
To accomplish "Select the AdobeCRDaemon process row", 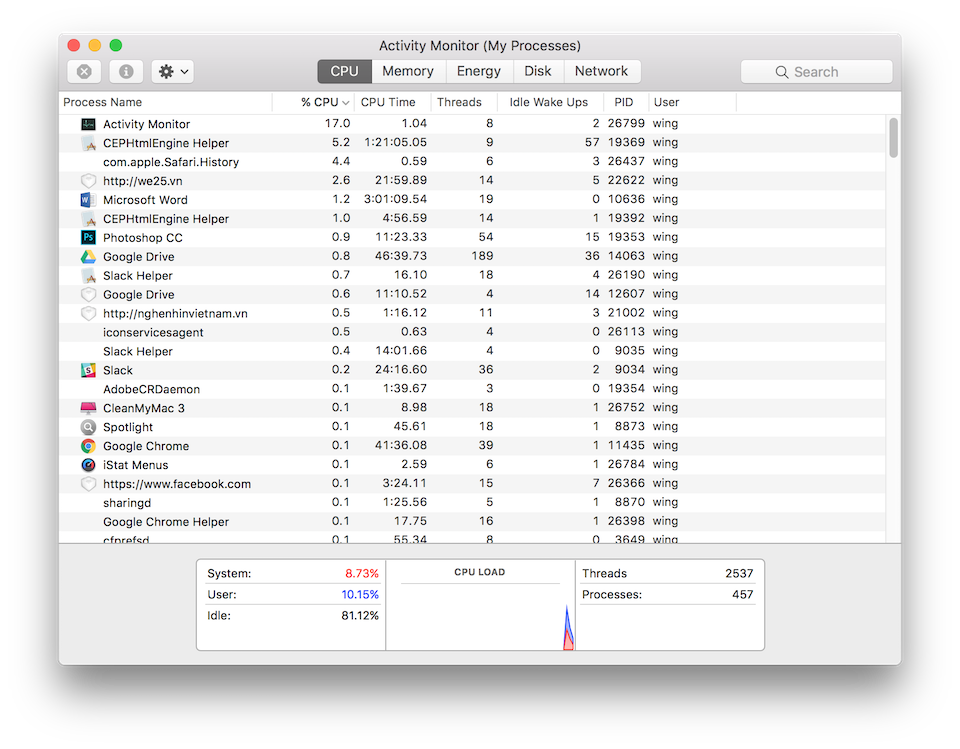I will 472,390.
